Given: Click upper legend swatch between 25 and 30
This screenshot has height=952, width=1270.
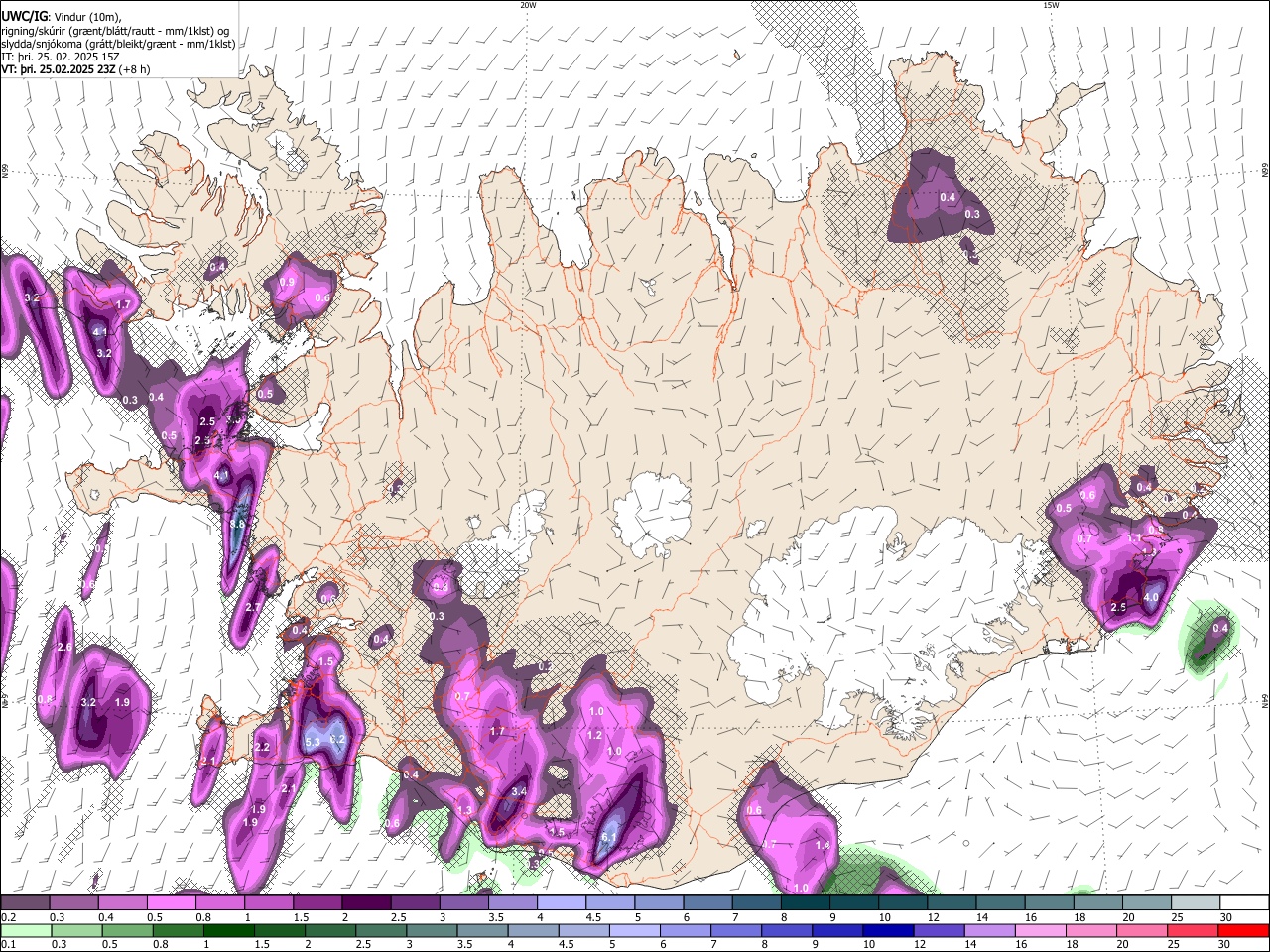Looking at the screenshot, I should tap(1196, 903).
